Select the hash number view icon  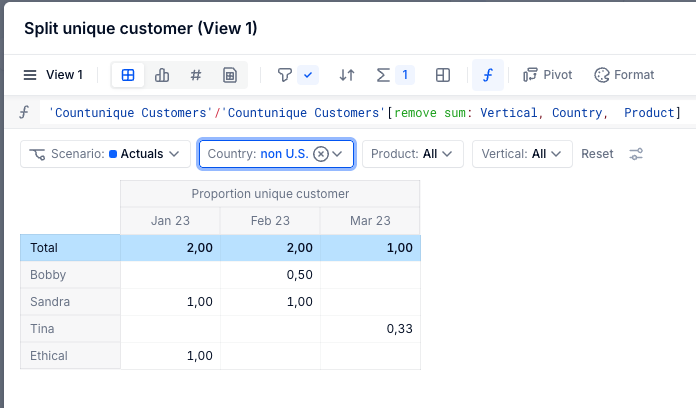tap(196, 75)
